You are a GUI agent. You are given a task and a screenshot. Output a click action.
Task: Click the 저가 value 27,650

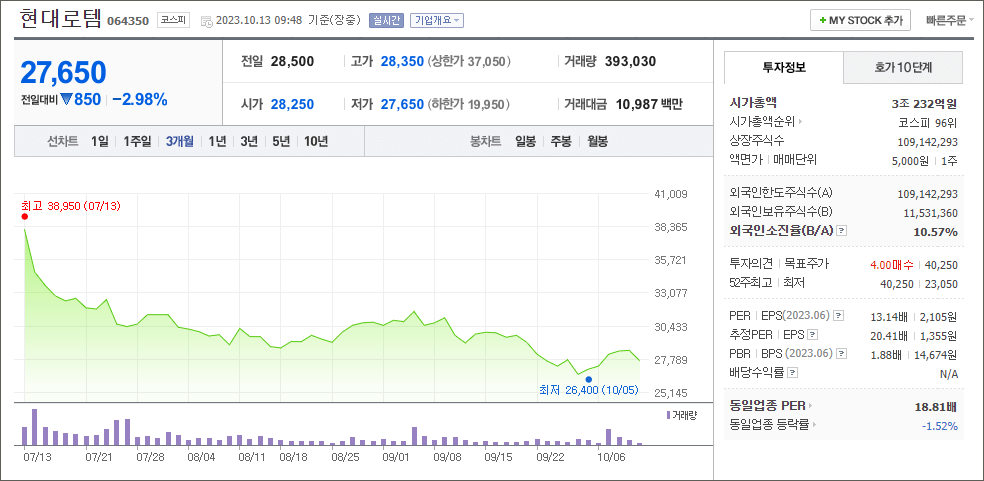[402, 105]
